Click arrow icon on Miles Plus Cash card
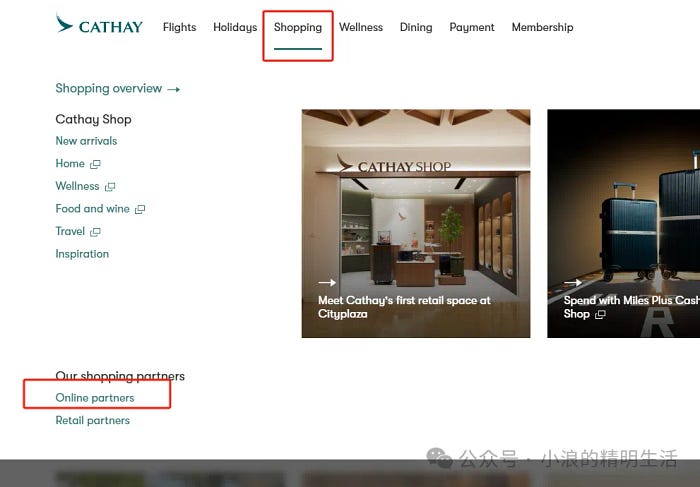 click(x=572, y=283)
